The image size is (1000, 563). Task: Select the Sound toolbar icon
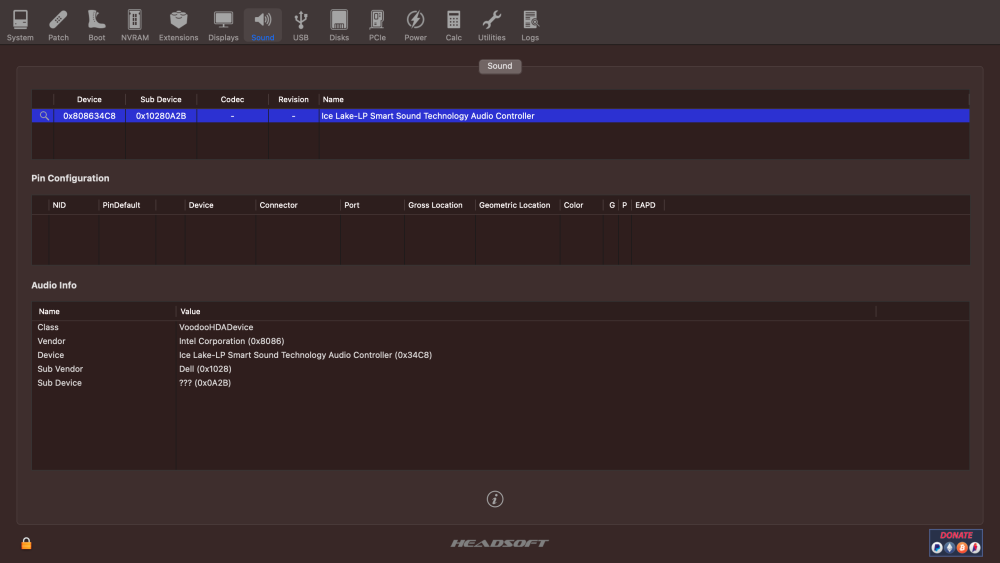pos(263,26)
